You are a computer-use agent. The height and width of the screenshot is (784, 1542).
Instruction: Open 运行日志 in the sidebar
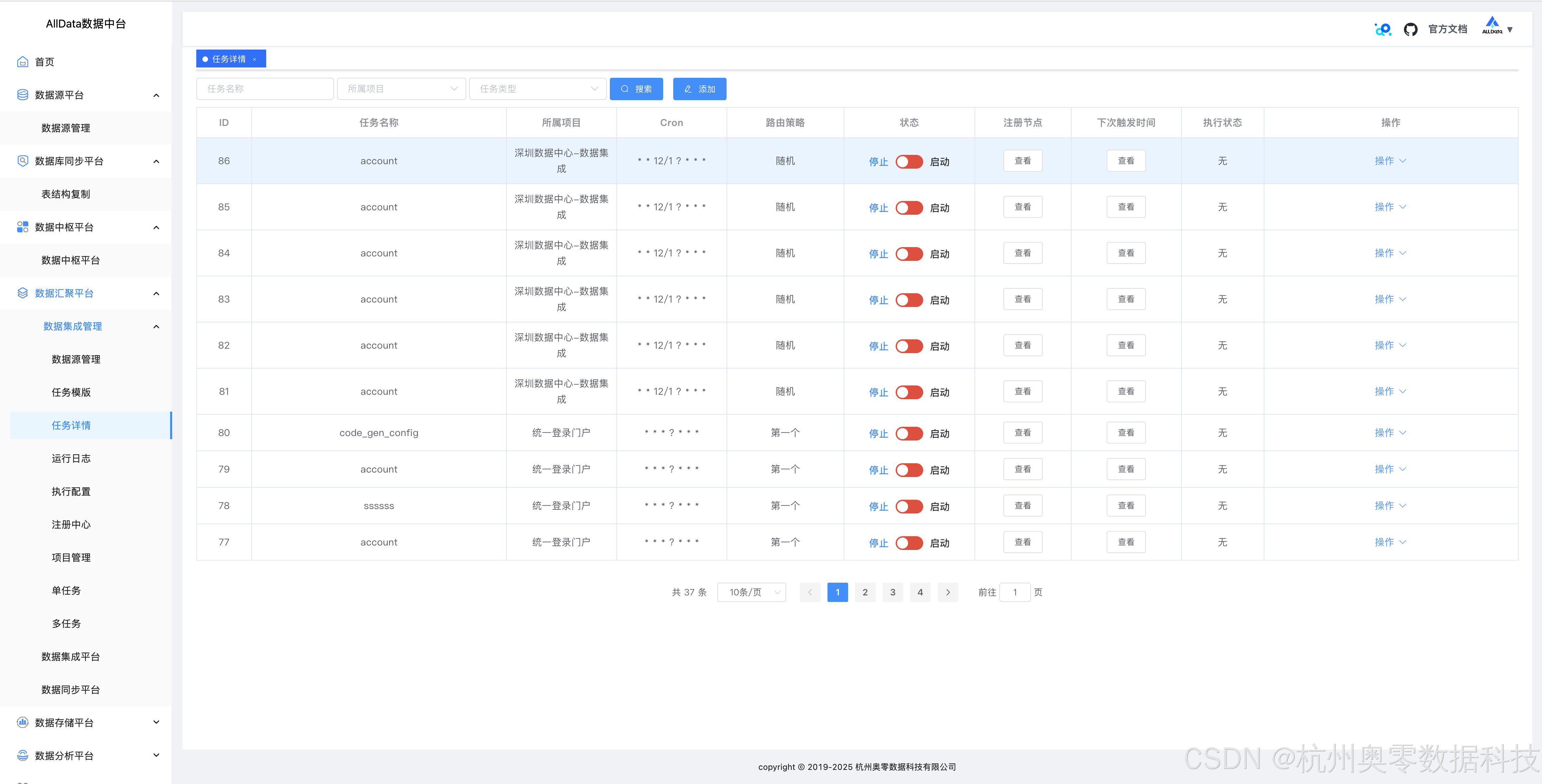(71, 458)
